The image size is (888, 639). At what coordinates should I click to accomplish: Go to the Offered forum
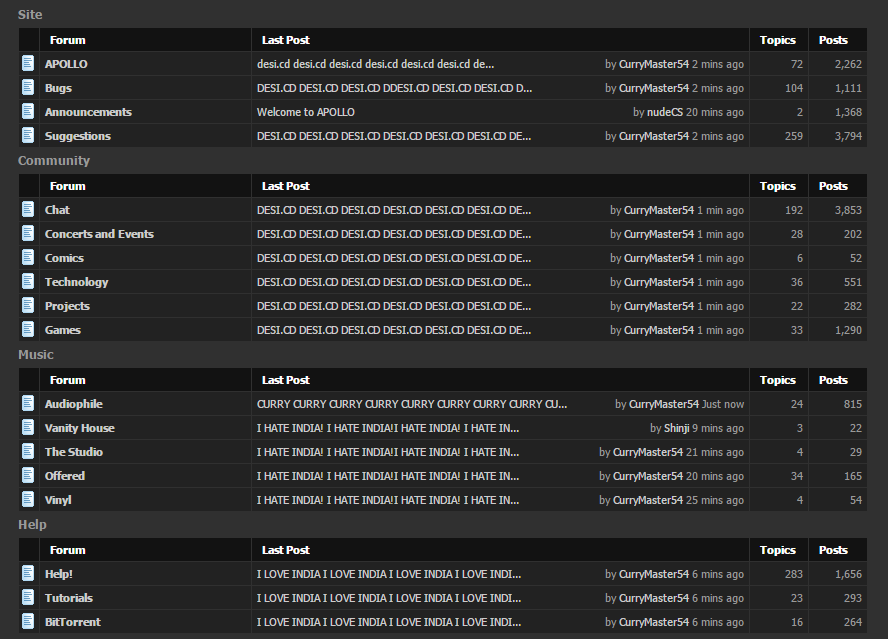coord(65,476)
